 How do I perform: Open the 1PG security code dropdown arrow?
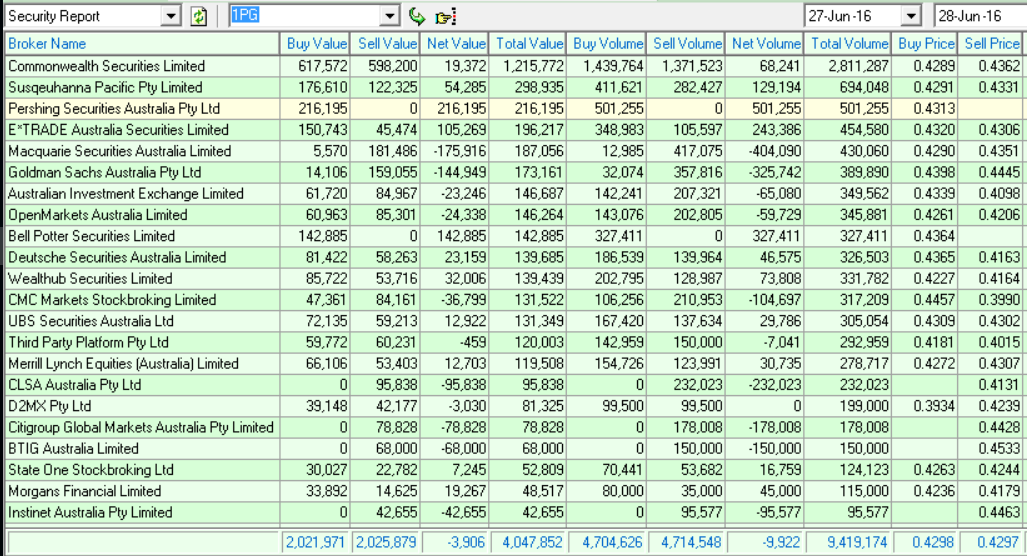[390, 16]
